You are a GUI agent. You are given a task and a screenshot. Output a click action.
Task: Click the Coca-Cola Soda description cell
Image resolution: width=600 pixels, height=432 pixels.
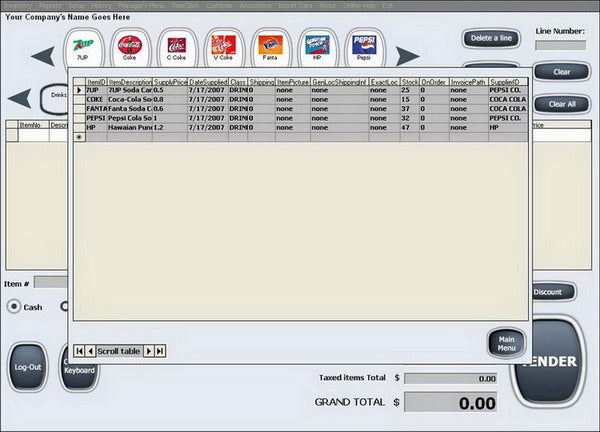[x=130, y=99]
